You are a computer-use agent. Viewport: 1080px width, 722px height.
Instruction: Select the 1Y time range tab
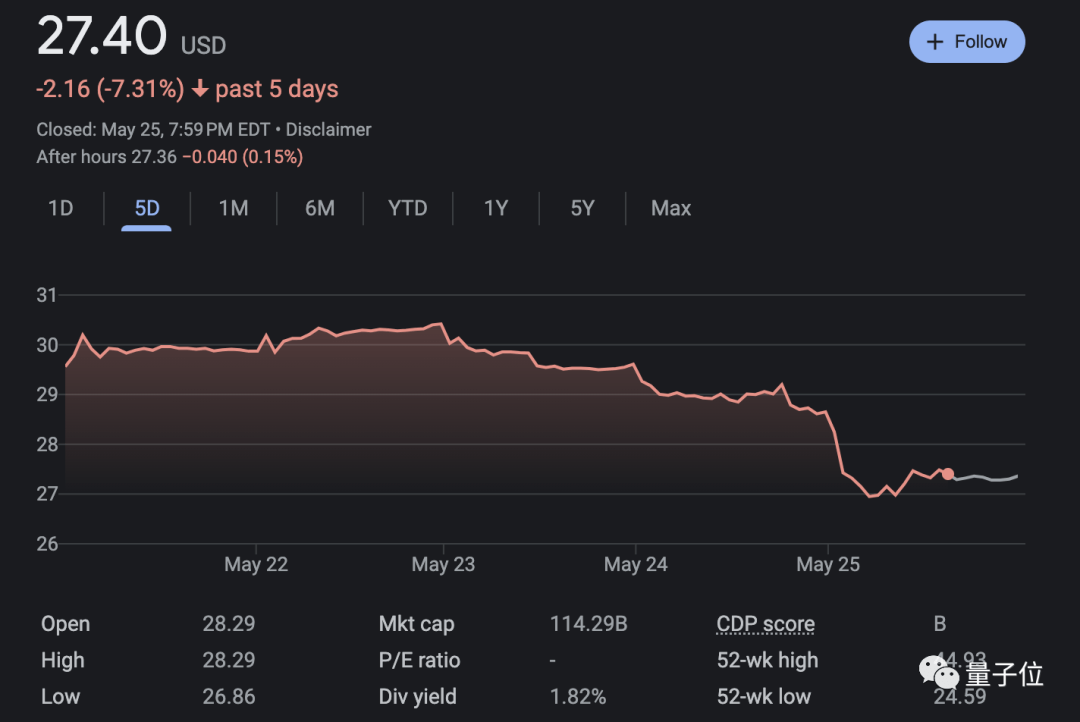[496, 208]
